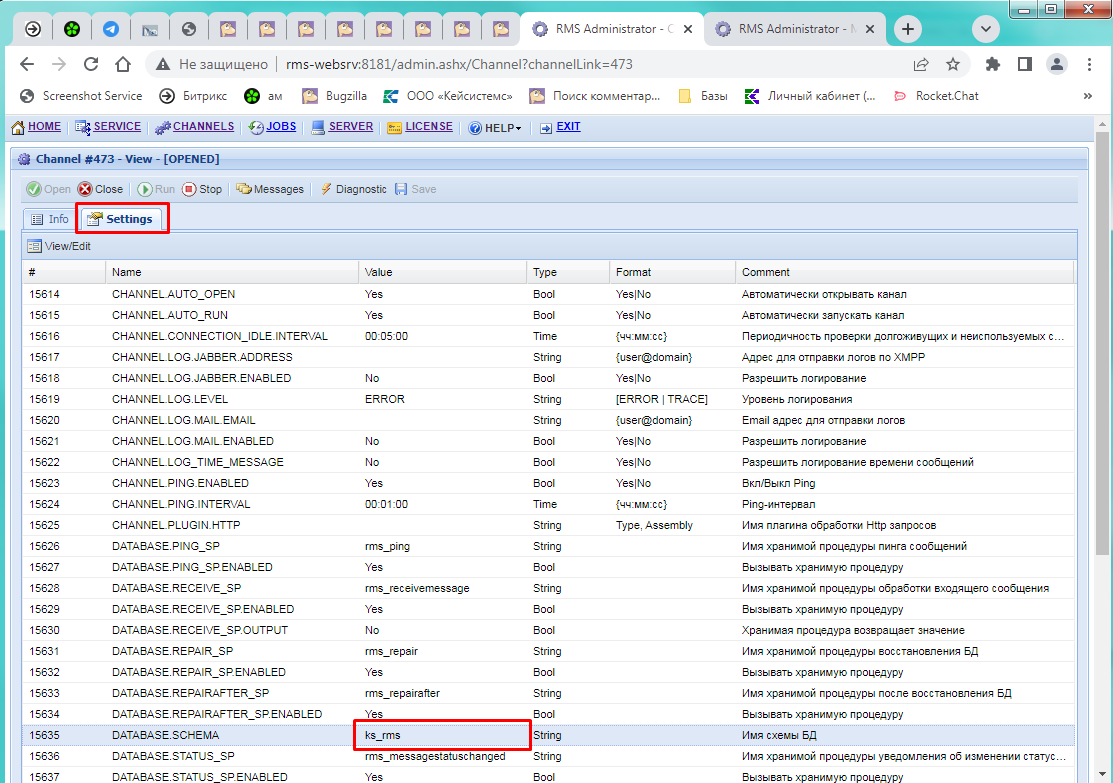This screenshot has height=783, width=1113.
Task: Open the SERVICE menu link
Action: click(109, 126)
